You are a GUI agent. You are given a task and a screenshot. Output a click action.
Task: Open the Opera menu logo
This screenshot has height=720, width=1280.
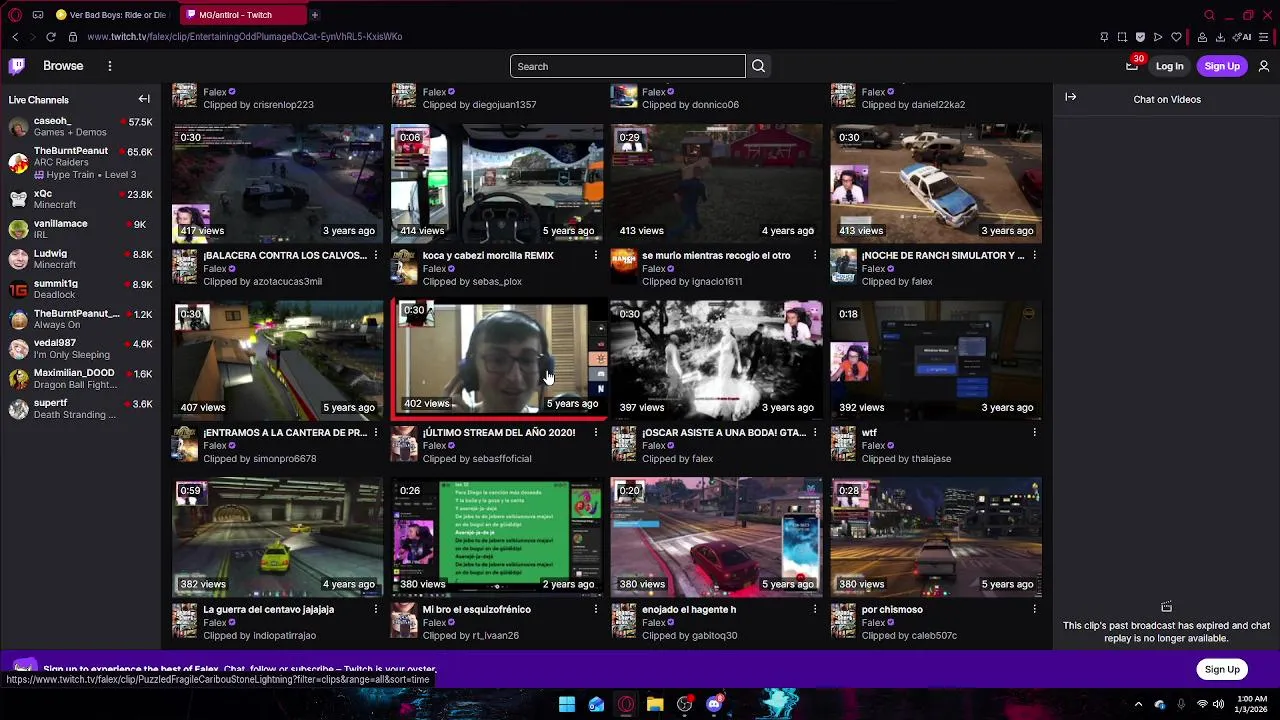click(15, 15)
